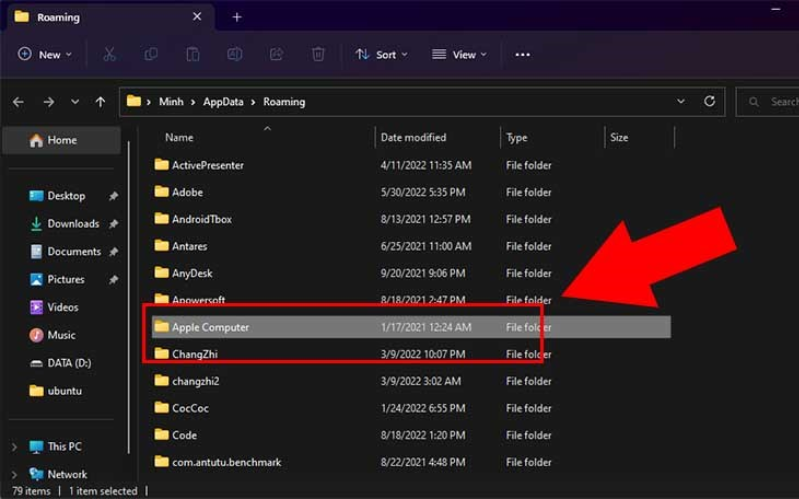Click the Rename icon in toolbar

234,54
